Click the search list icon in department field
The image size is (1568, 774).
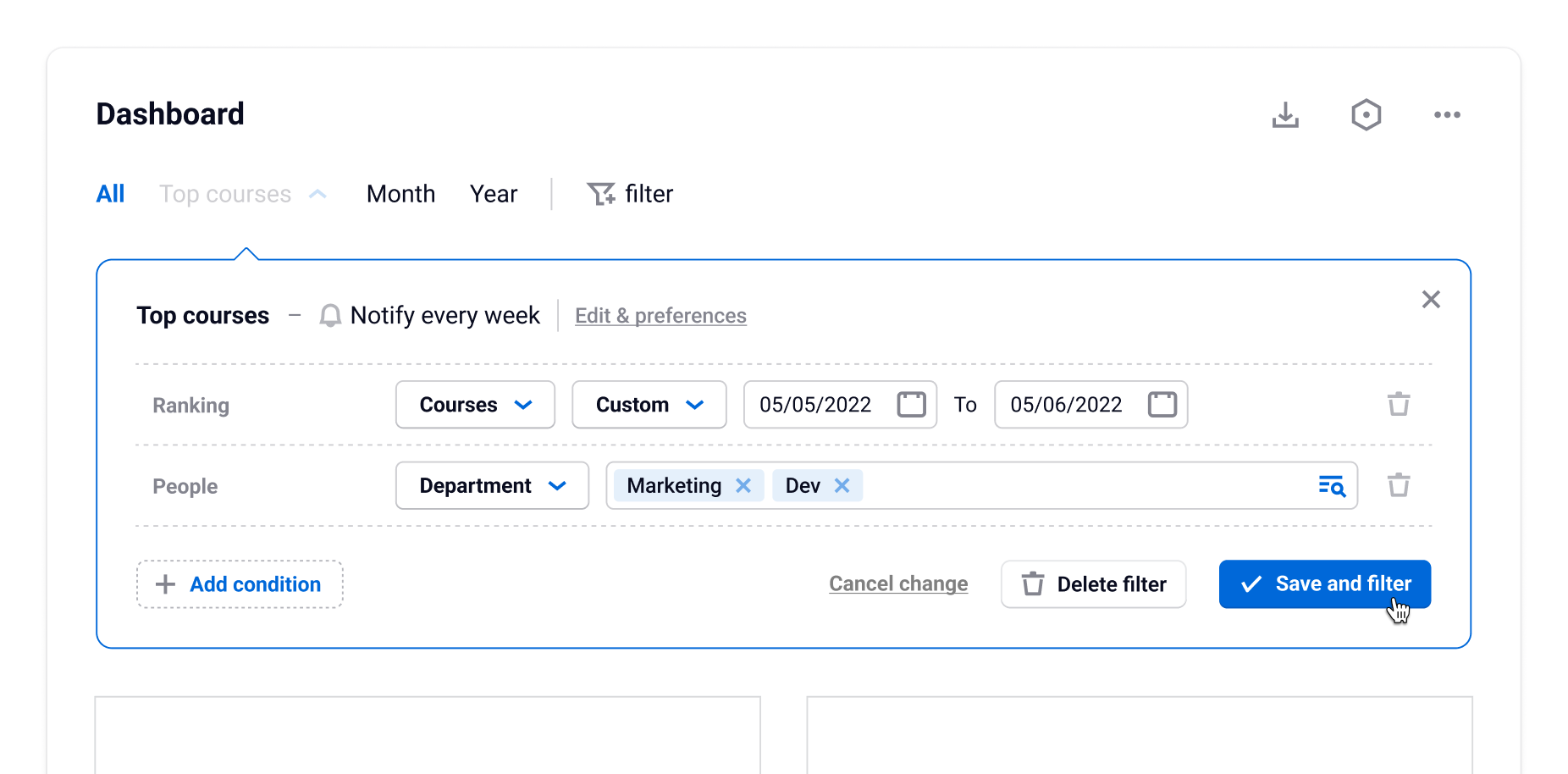tap(1331, 486)
